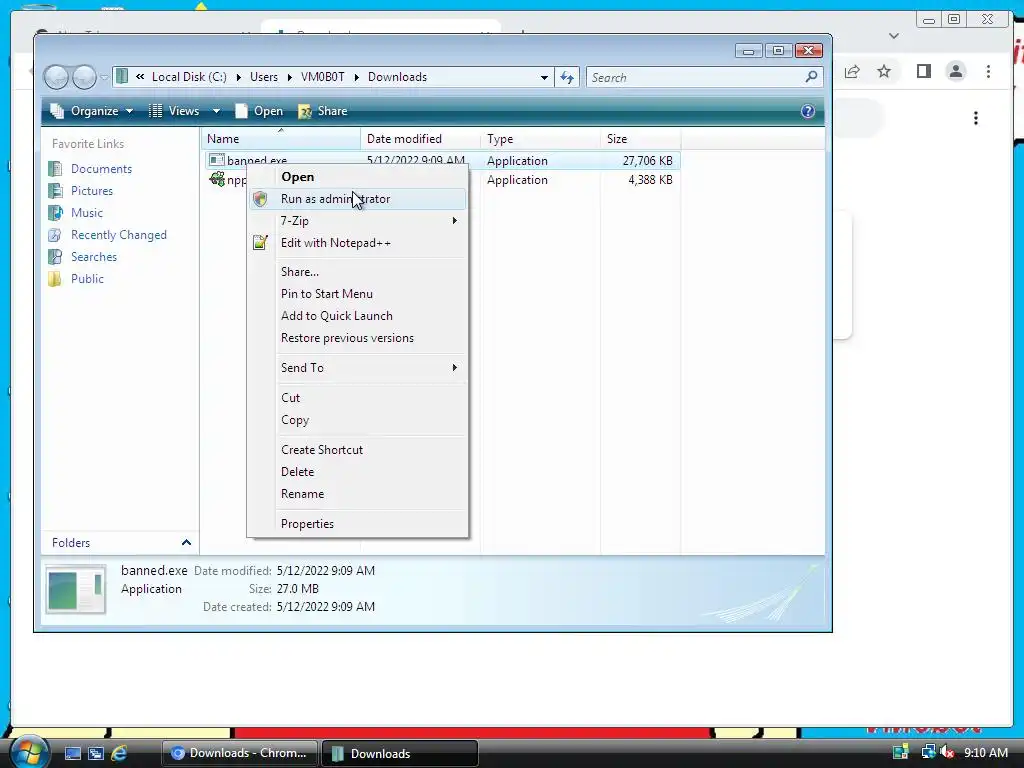The image size is (1024, 768).
Task: Expand the 7-Zip submenu
Action: coord(369,221)
